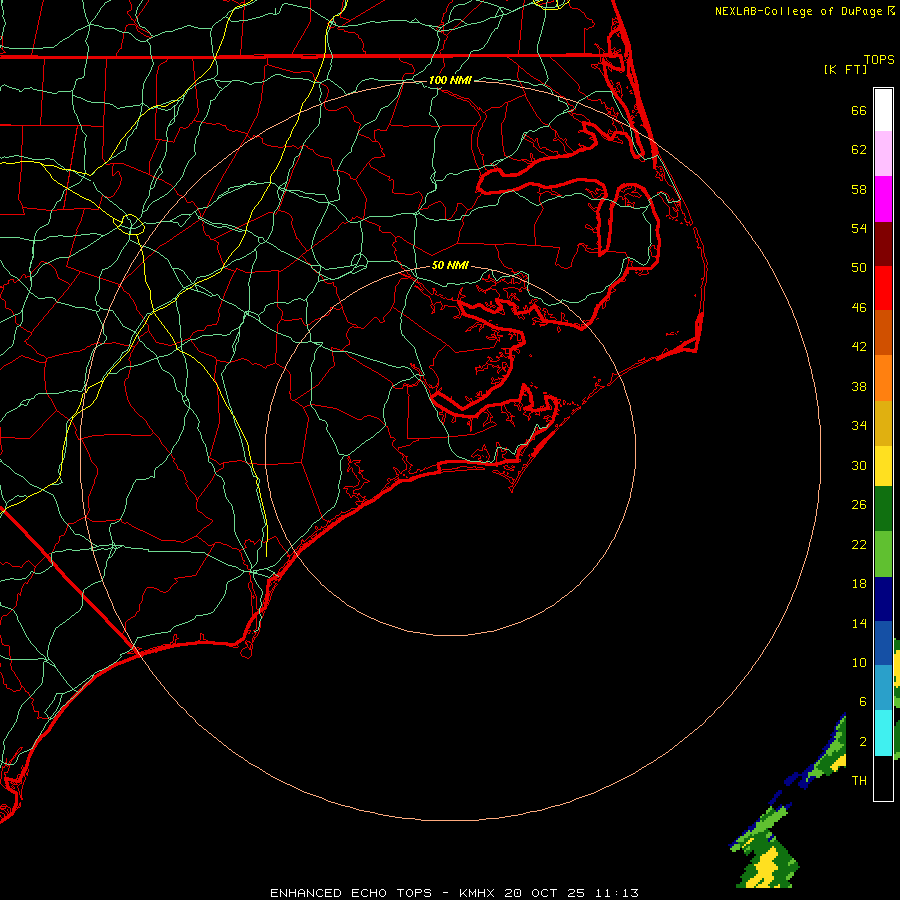This screenshot has width=900, height=900.
Task: Click the [K FT] units label
Action: [x=845, y=69]
